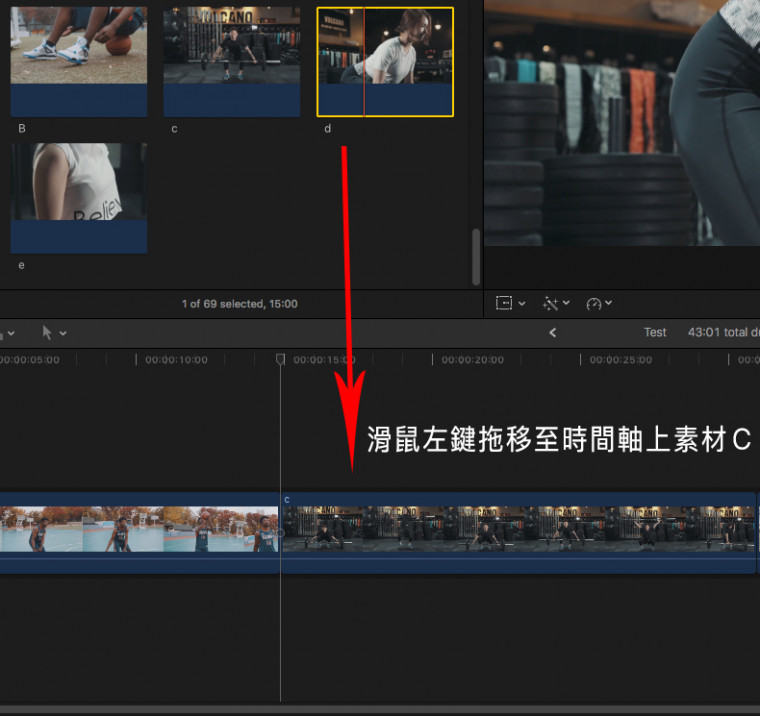Click the playhead marker on the ruler
760x716 pixels.
(x=280, y=359)
